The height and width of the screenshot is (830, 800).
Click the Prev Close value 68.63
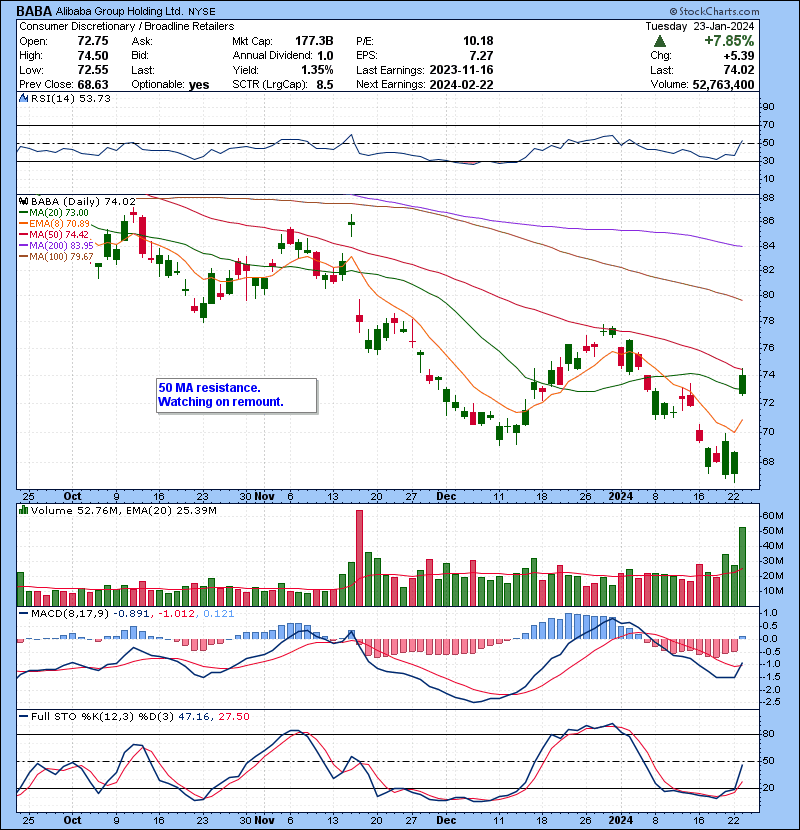point(93,85)
